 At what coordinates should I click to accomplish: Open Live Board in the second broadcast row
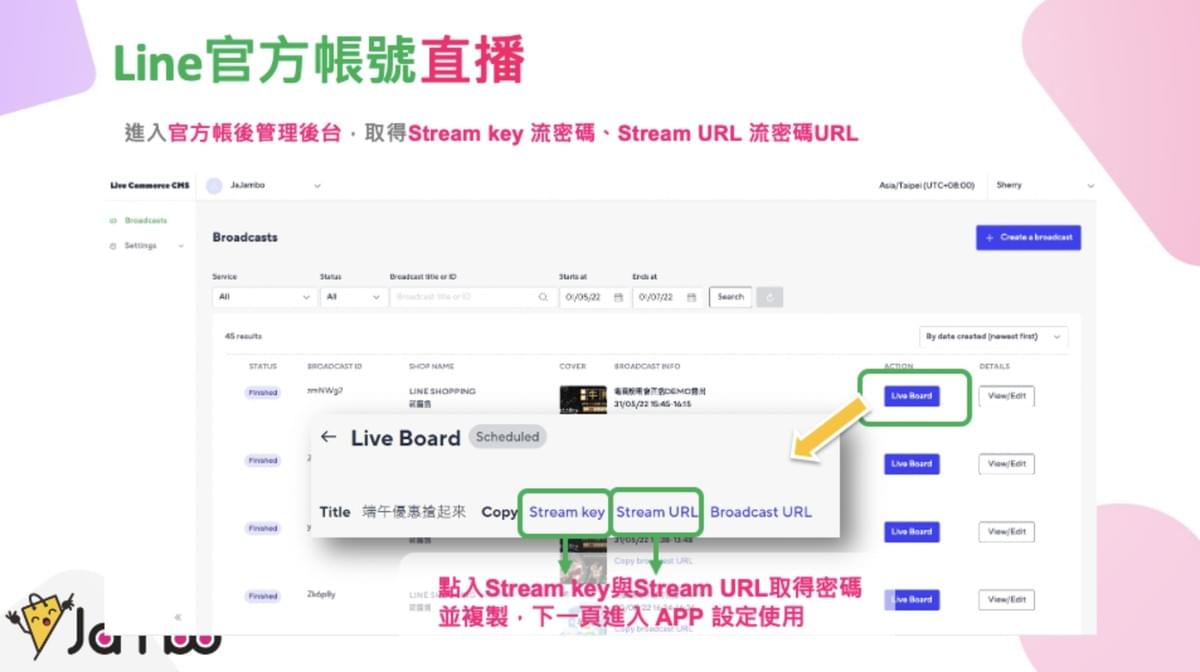pyautogui.click(x=911, y=464)
